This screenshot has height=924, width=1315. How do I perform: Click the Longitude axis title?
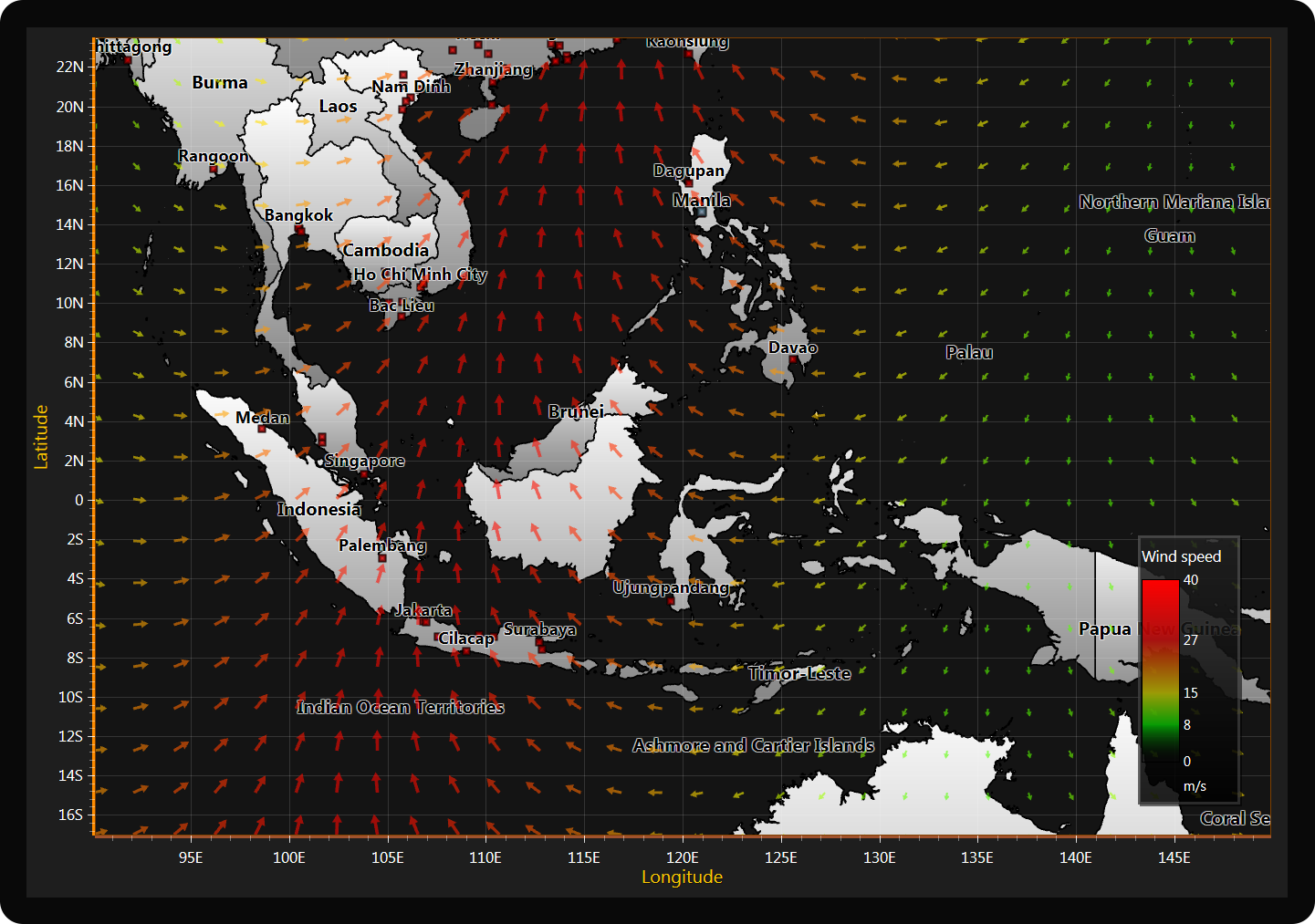682,877
